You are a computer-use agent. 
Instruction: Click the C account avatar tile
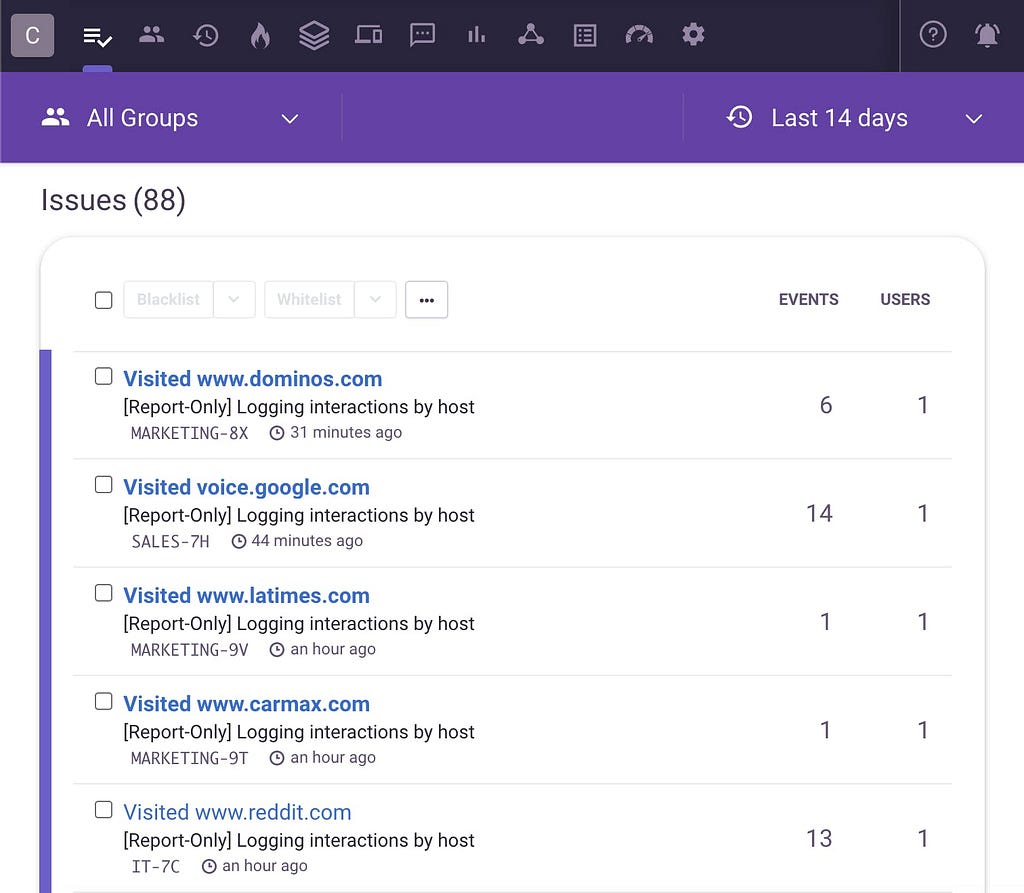tap(33, 35)
